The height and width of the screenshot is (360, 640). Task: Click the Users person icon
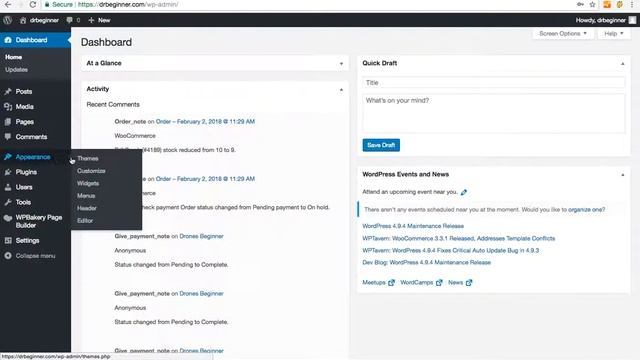tap(8, 187)
